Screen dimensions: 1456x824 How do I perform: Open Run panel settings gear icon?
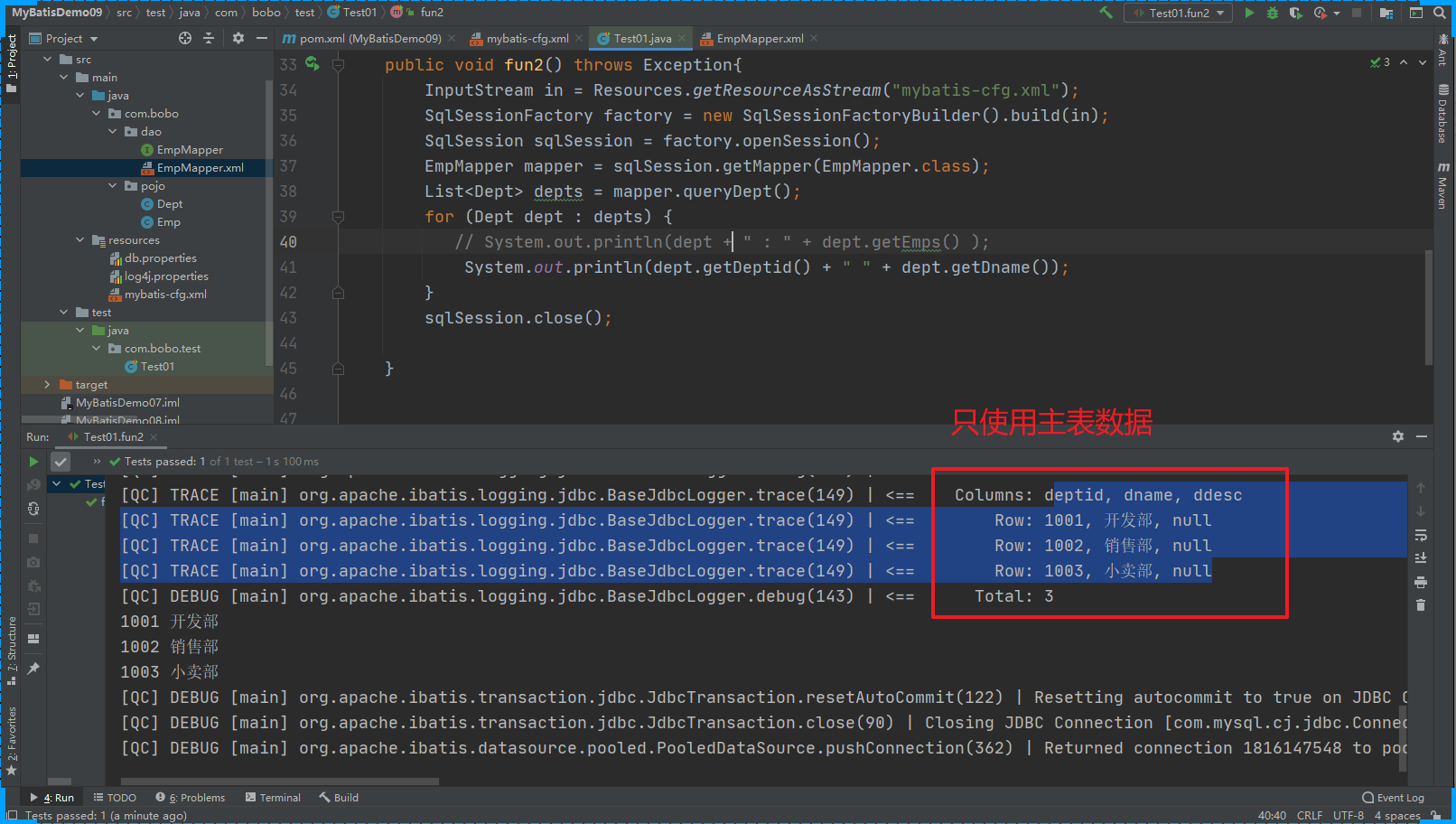pos(1398,436)
